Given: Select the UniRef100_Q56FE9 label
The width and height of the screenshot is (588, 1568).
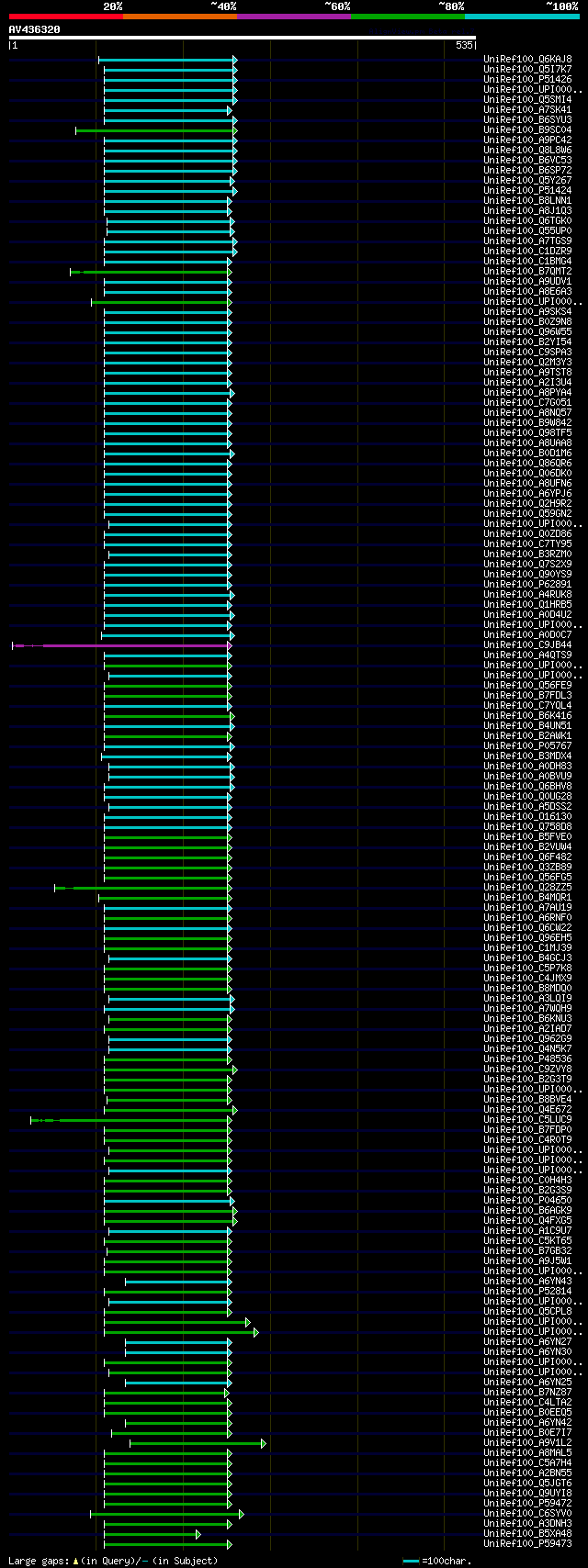Looking at the screenshot, I should coord(527,686).
